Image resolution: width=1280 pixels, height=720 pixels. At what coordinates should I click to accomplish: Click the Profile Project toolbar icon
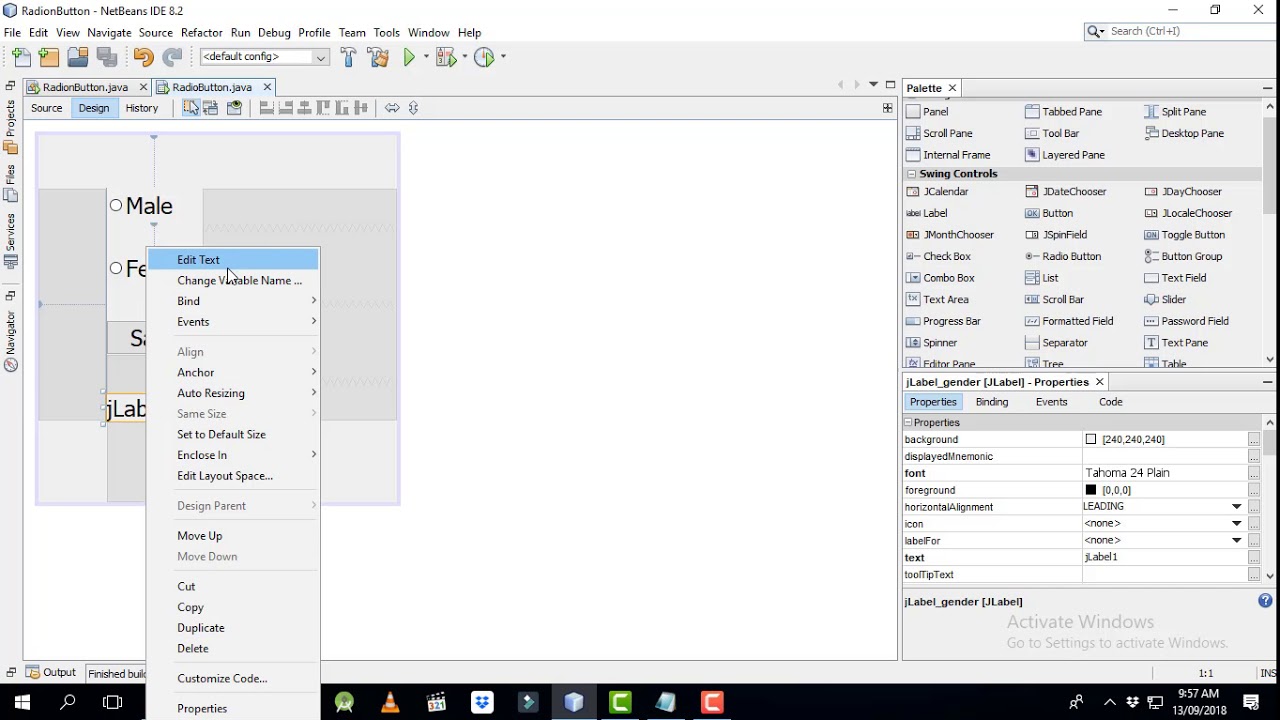click(484, 57)
